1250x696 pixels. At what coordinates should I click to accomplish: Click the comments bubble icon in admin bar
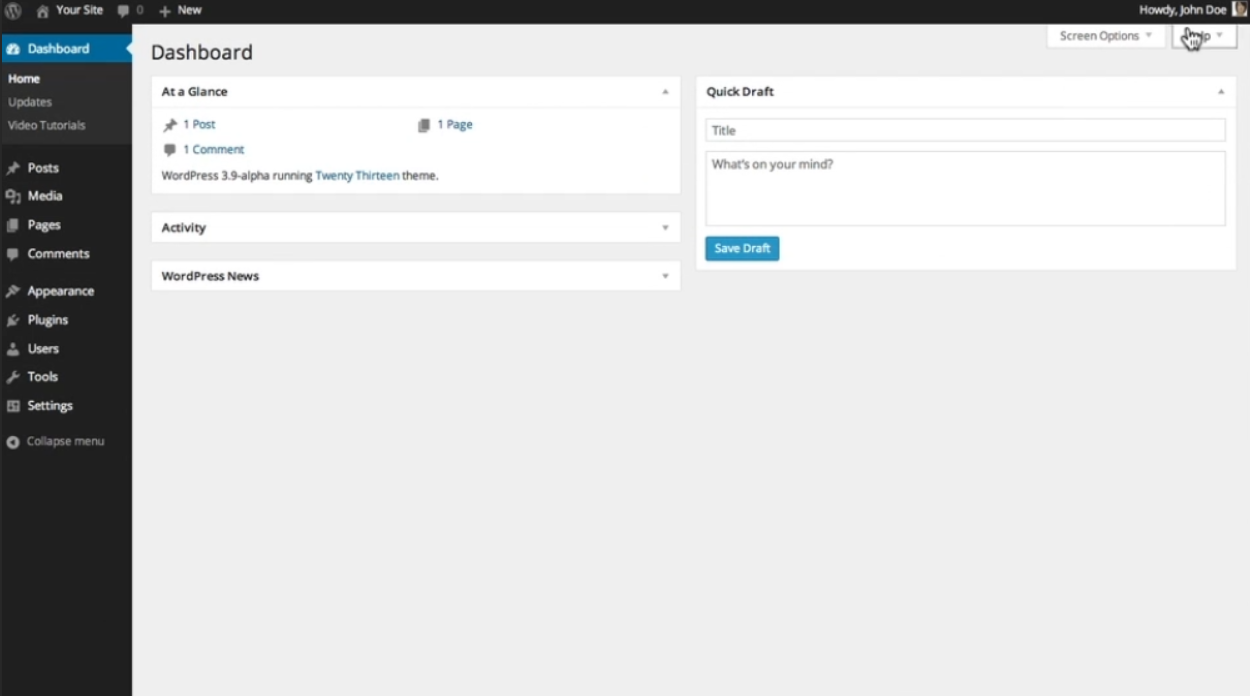123,10
